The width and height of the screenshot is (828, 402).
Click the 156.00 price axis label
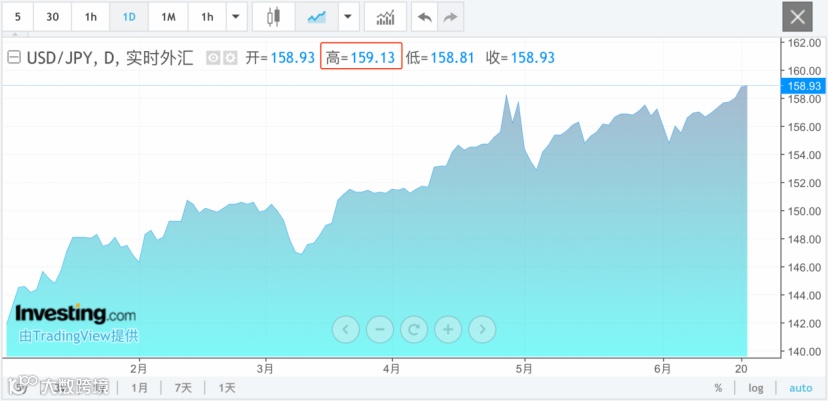point(806,127)
